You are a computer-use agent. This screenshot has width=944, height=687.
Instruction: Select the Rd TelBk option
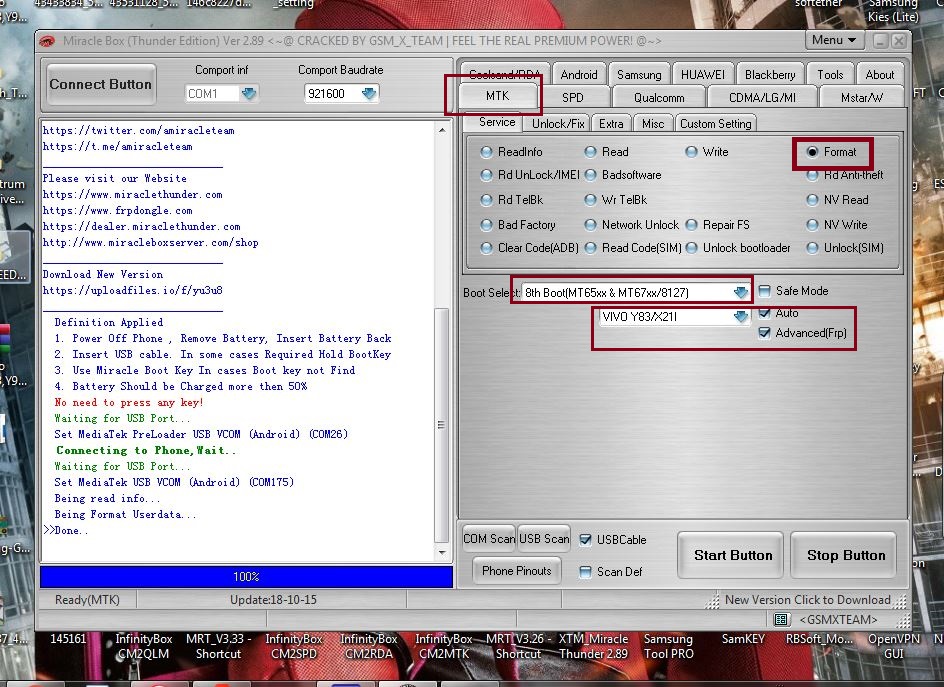click(486, 200)
